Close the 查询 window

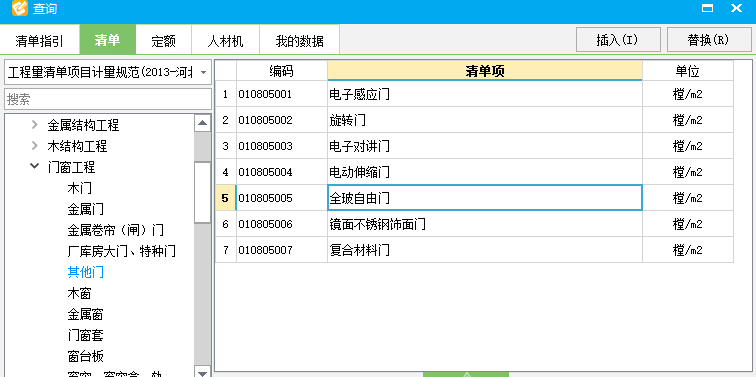(736, 8)
